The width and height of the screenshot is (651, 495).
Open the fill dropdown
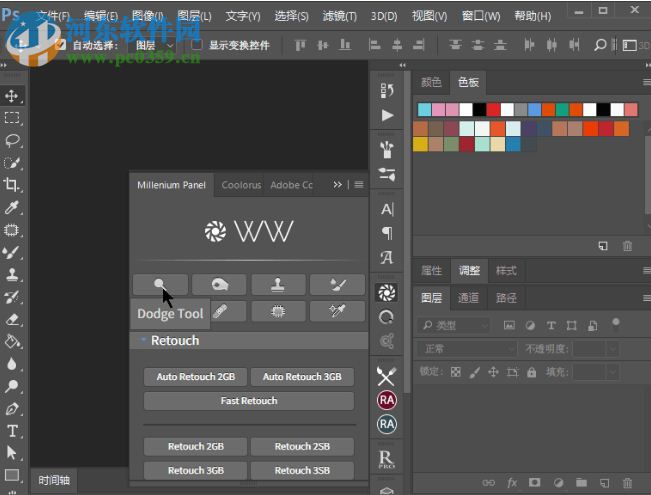(x=613, y=372)
